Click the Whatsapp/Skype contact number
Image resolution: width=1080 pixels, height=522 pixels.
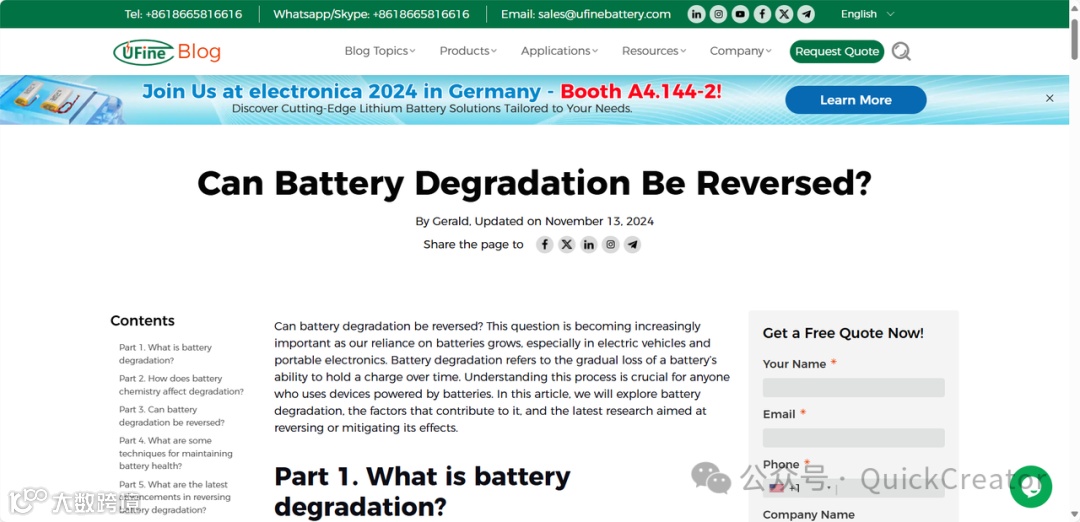click(371, 14)
